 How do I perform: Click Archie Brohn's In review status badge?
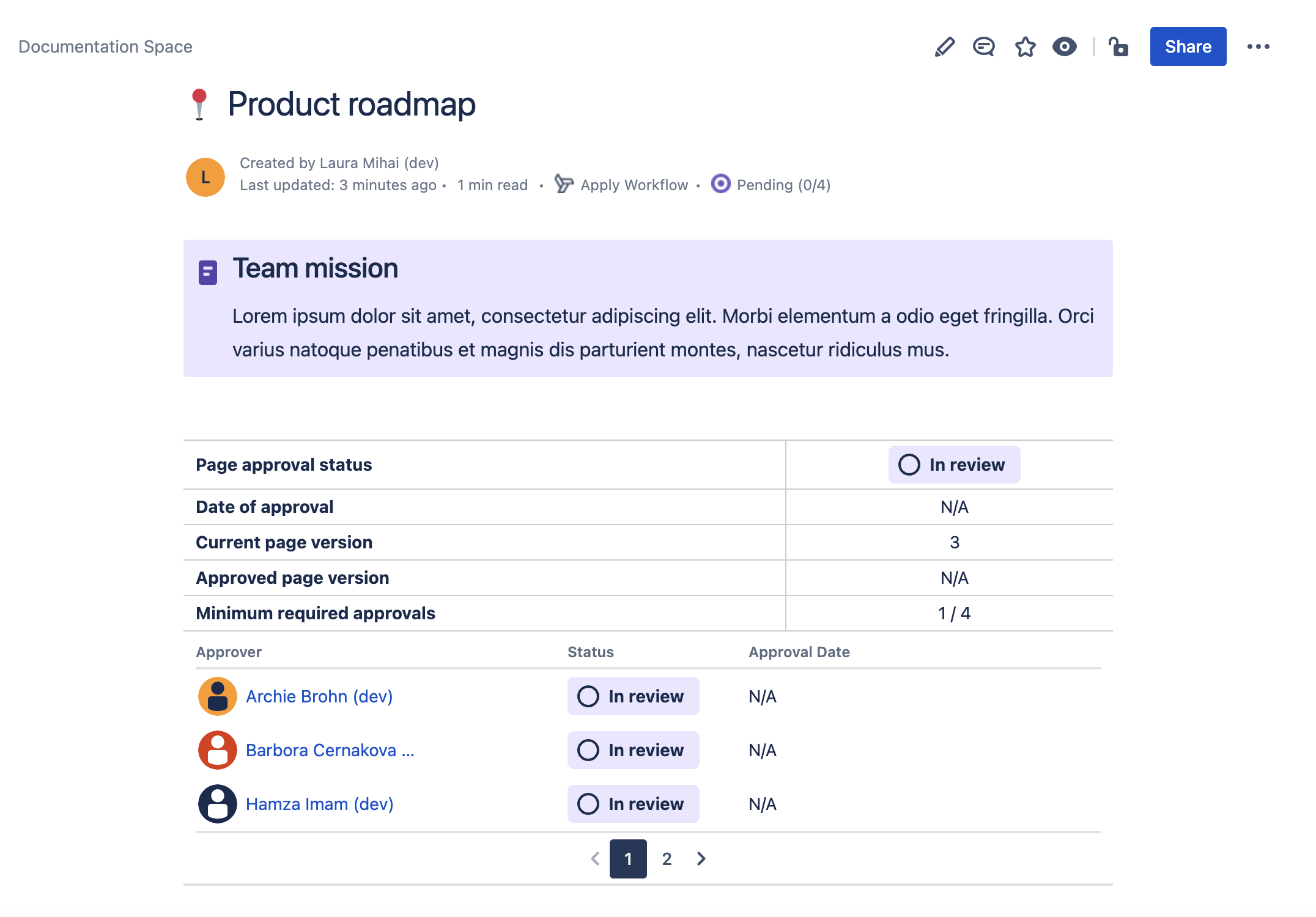click(x=633, y=696)
